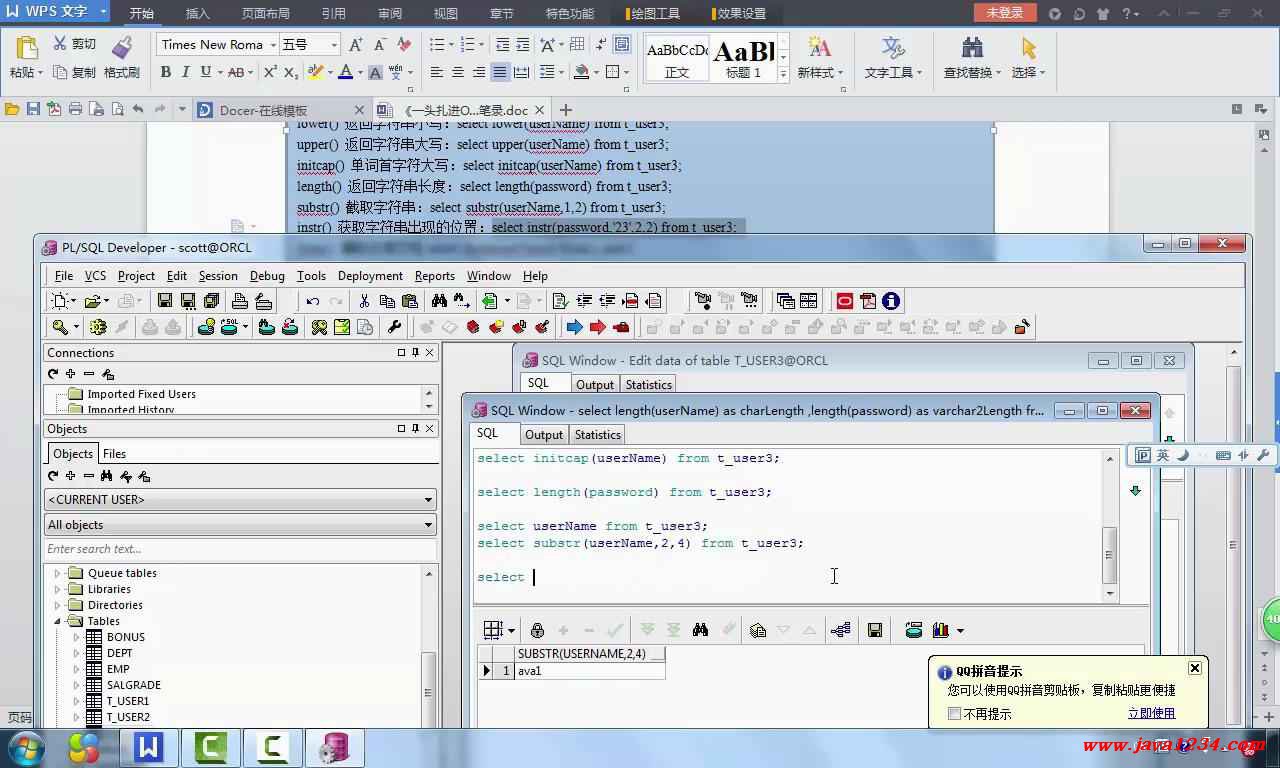1280x768 pixels.
Task: Expand the BONUS table node
Action: tap(76, 637)
